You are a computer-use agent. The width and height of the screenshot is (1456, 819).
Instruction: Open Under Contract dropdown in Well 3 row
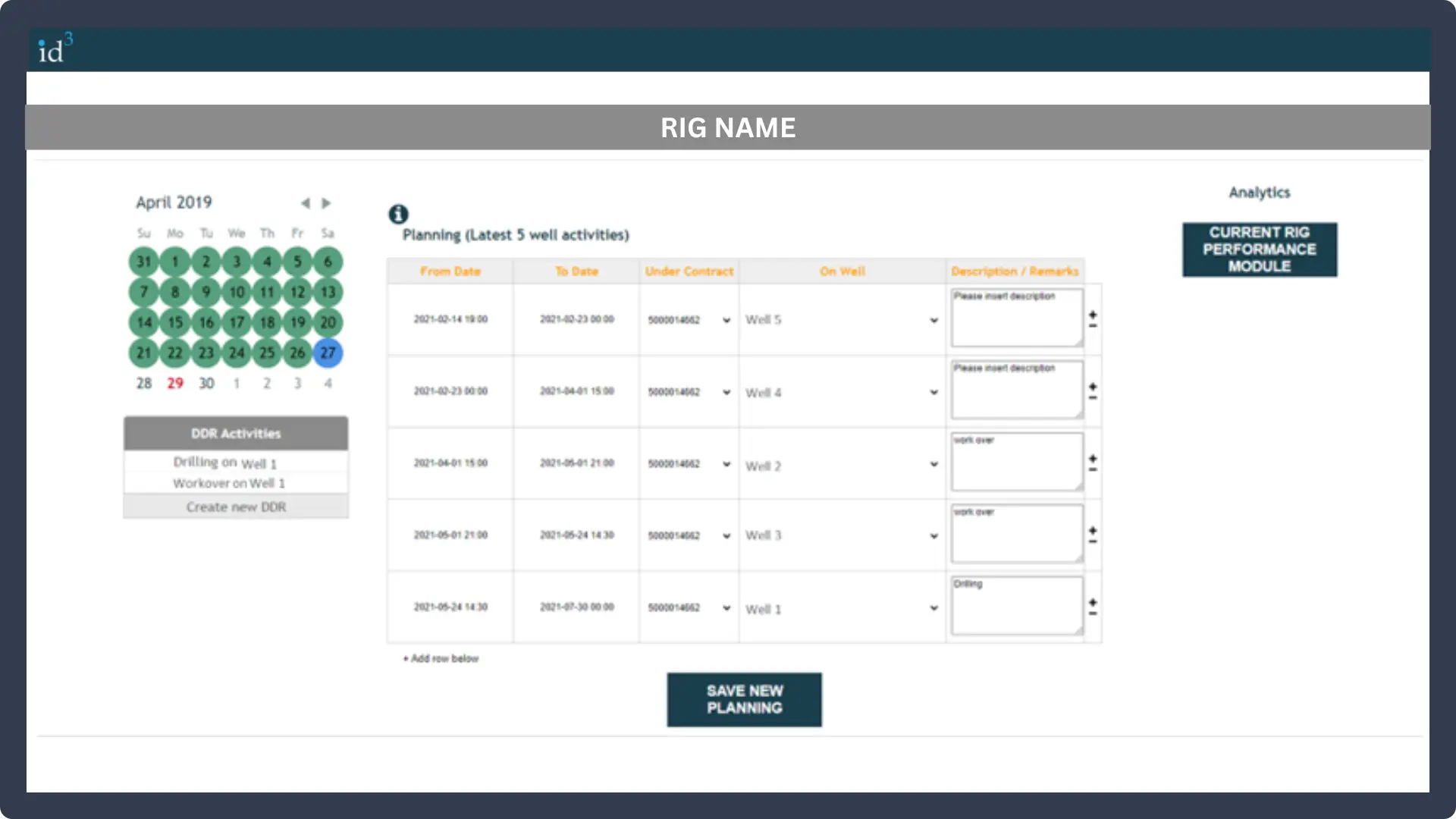[x=689, y=535]
